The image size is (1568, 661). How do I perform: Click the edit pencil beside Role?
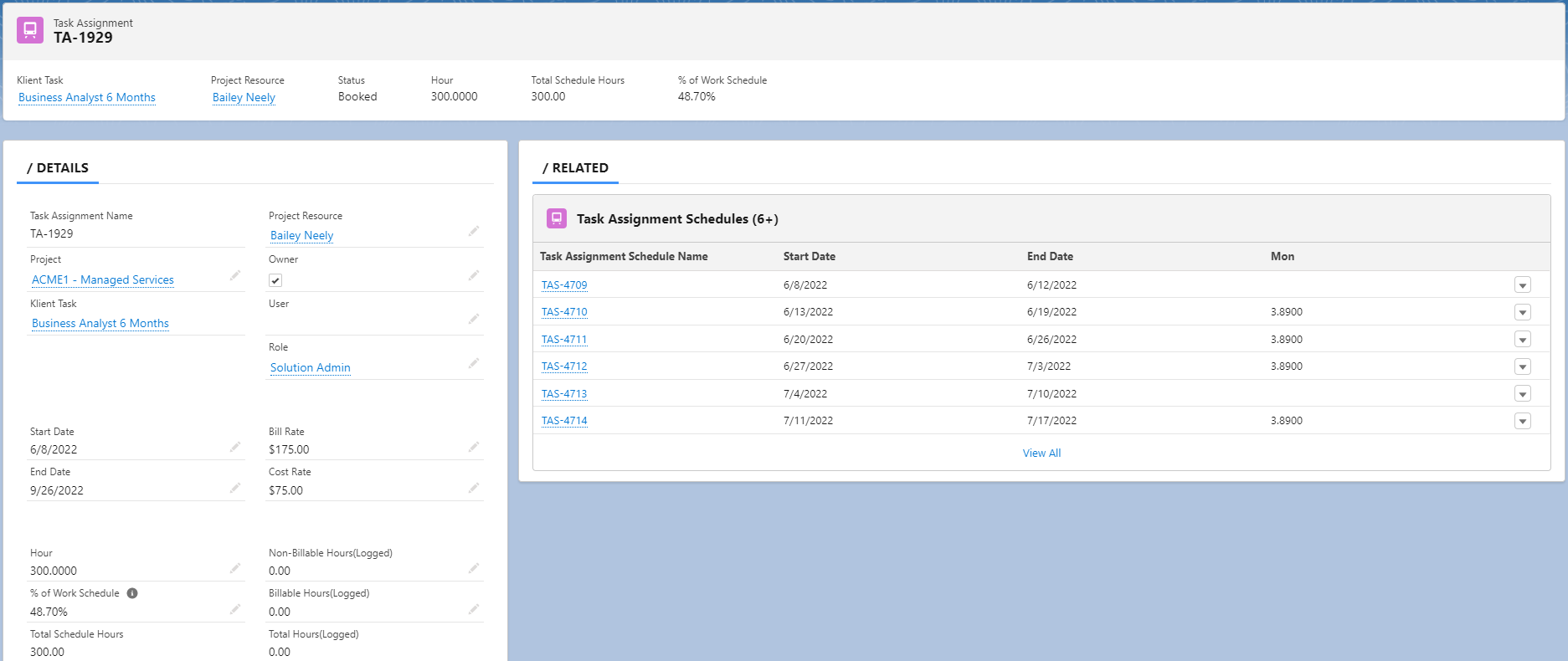coord(474,363)
